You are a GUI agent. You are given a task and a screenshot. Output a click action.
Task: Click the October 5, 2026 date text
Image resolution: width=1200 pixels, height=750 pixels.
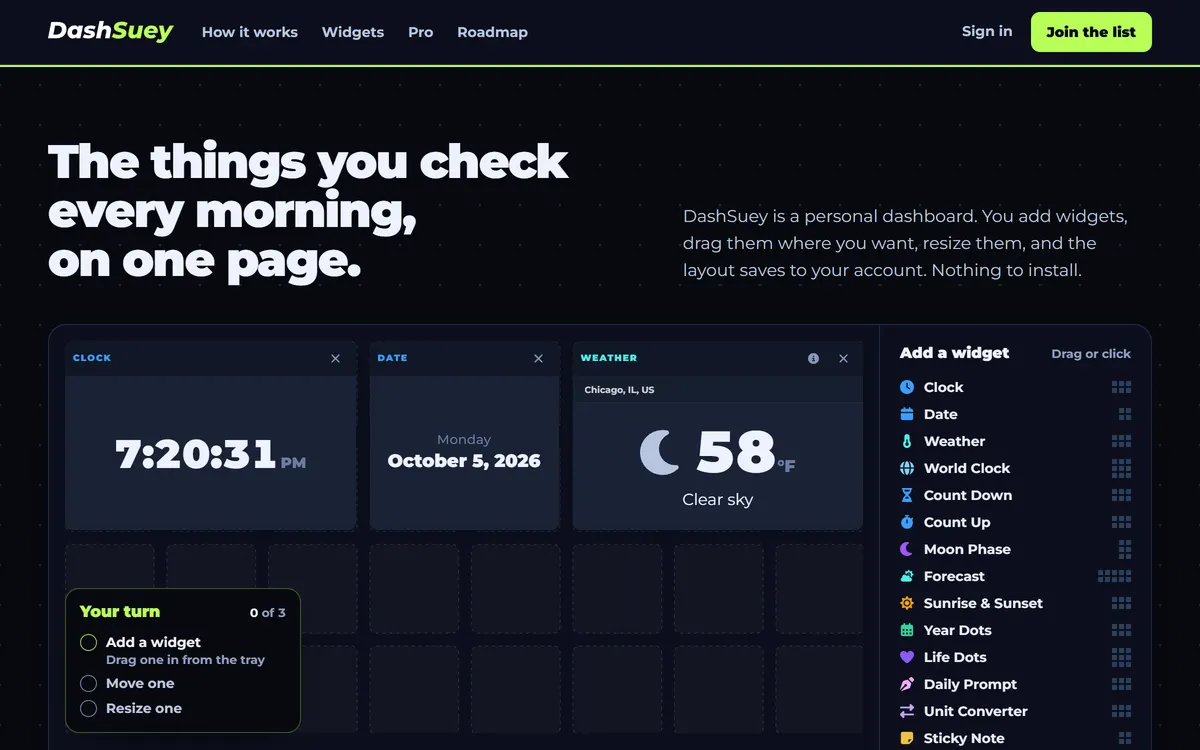464,461
